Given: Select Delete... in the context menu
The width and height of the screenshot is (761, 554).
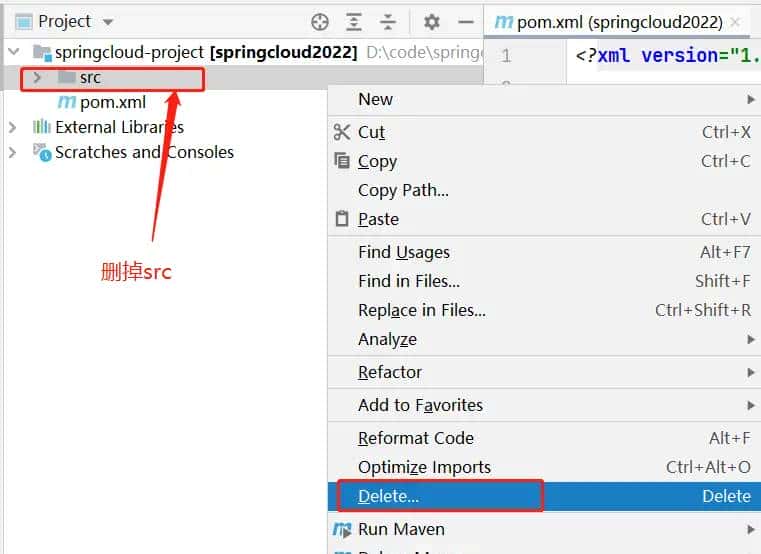Looking at the screenshot, I should tap(388, 496).
